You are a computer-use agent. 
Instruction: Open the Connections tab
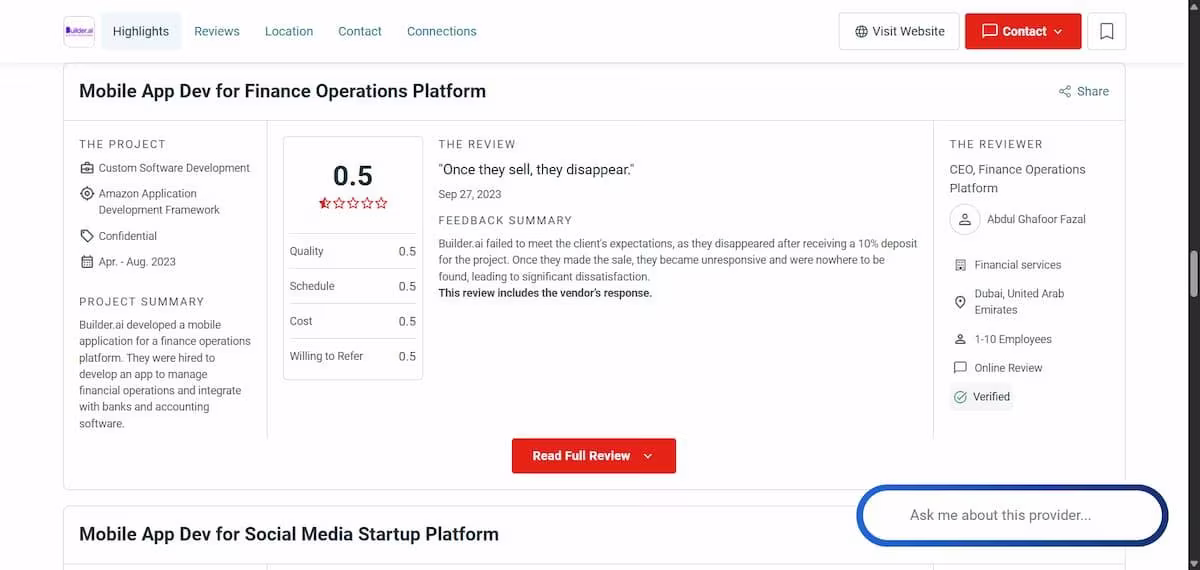(x=442, y=31)
